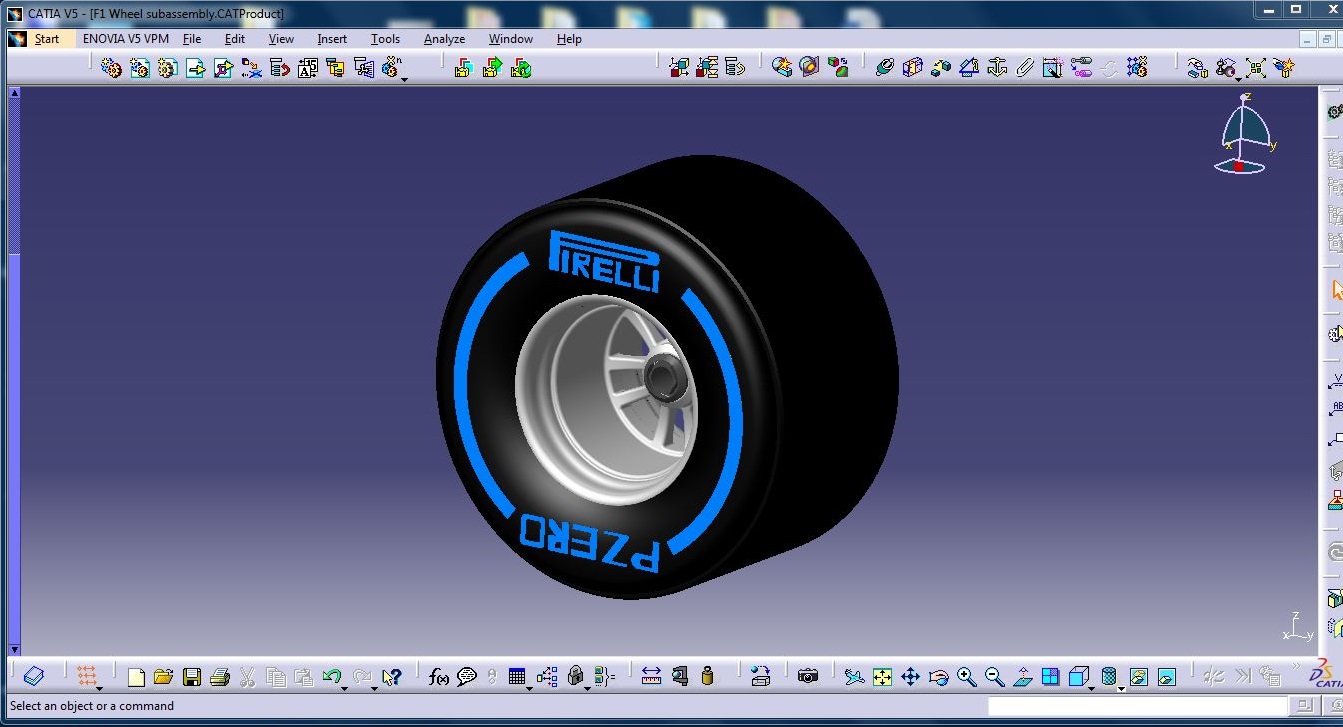
Task: Click the Zoom Out magnifier
Action: click(994, 677)
